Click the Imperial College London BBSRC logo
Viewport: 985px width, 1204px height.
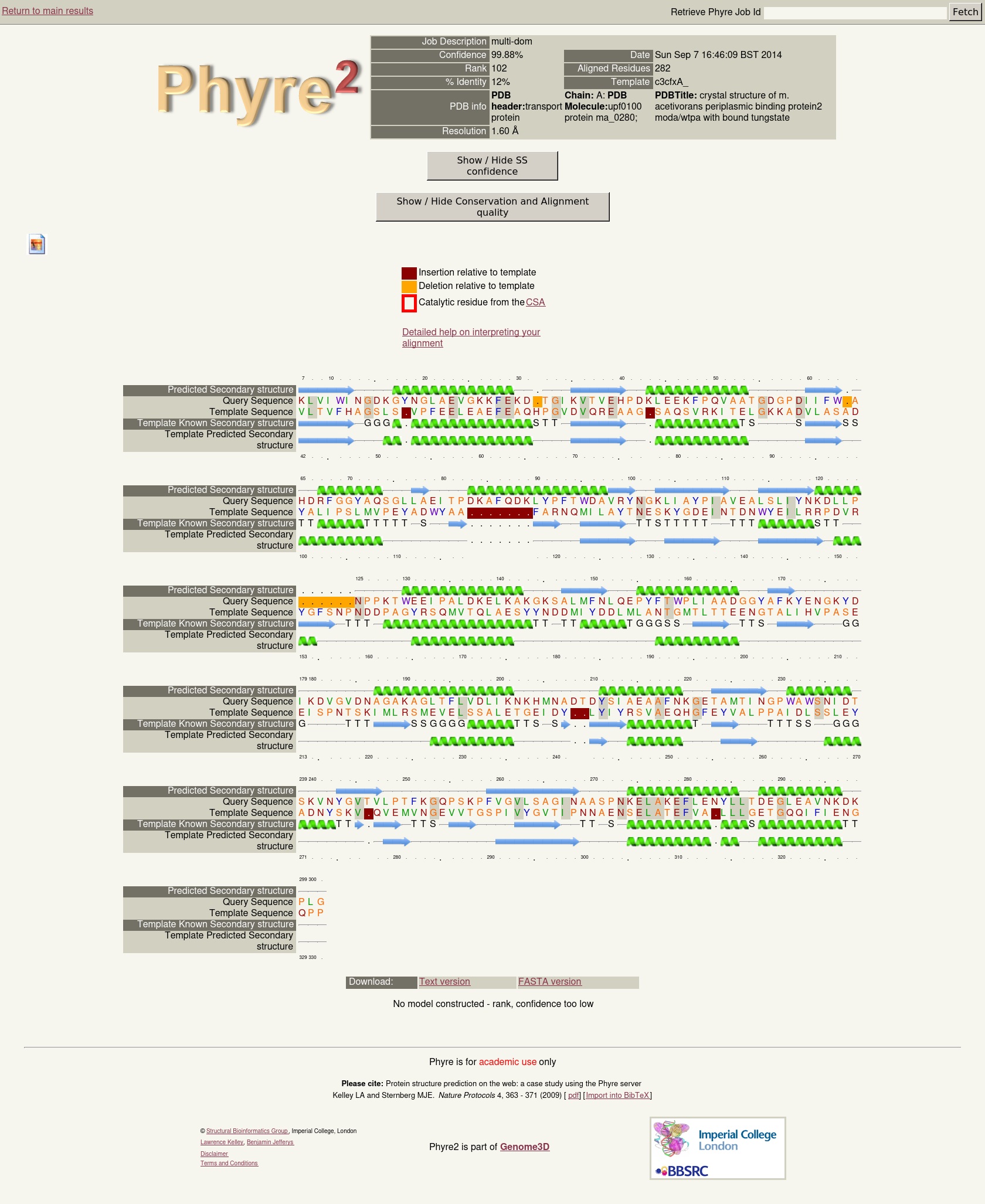[718, 1148]
